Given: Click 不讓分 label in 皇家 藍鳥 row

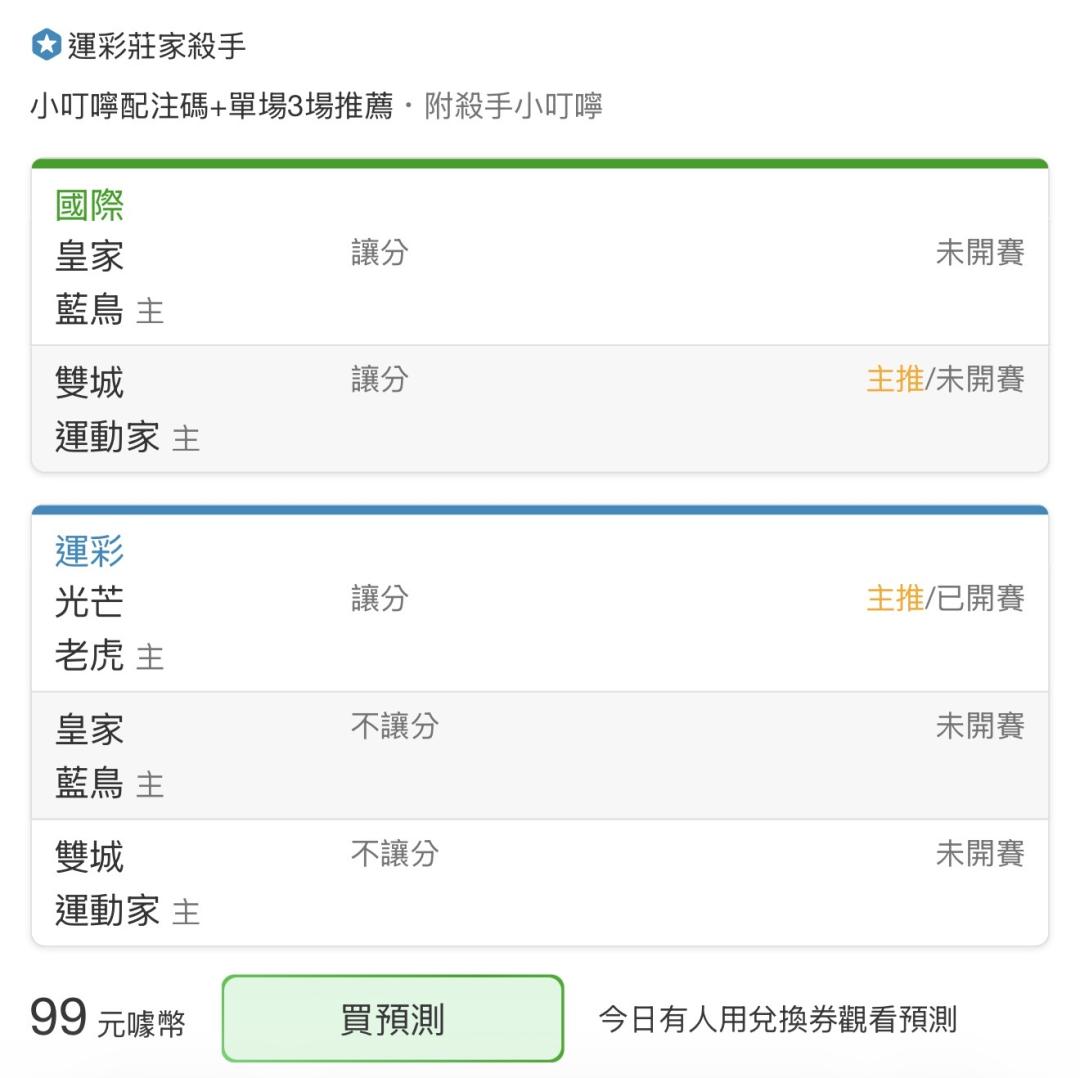Looking at the screenshot, I should pyautogui.click(x=395, y=726).
